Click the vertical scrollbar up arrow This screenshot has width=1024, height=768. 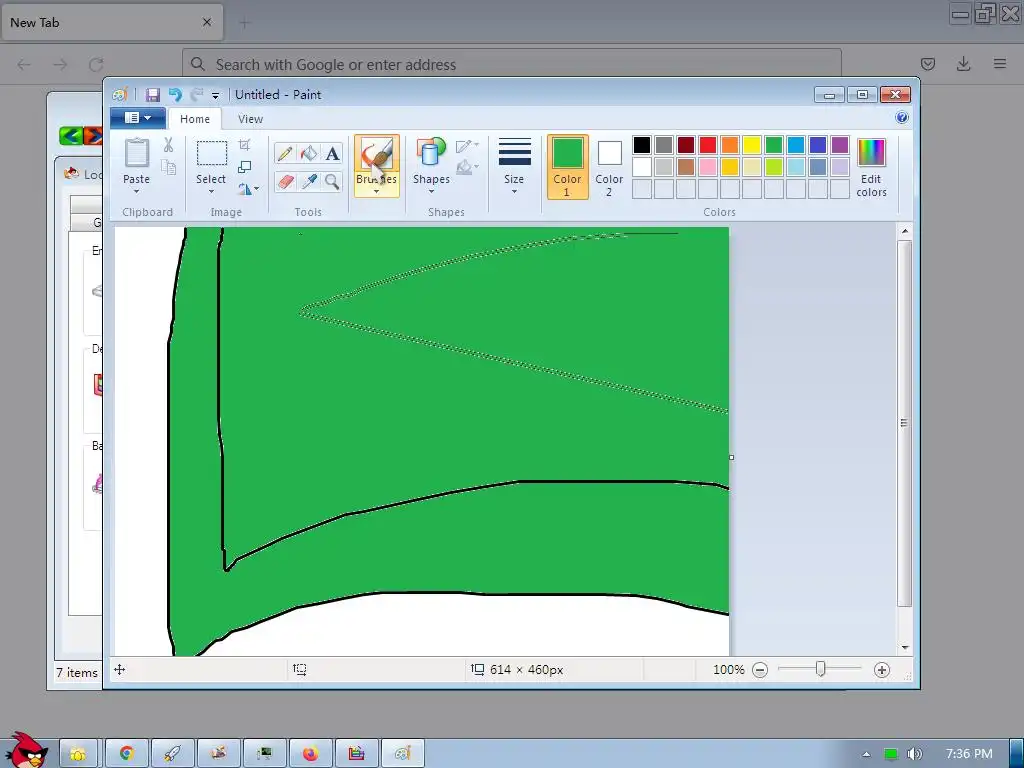(x=904, y=231)
